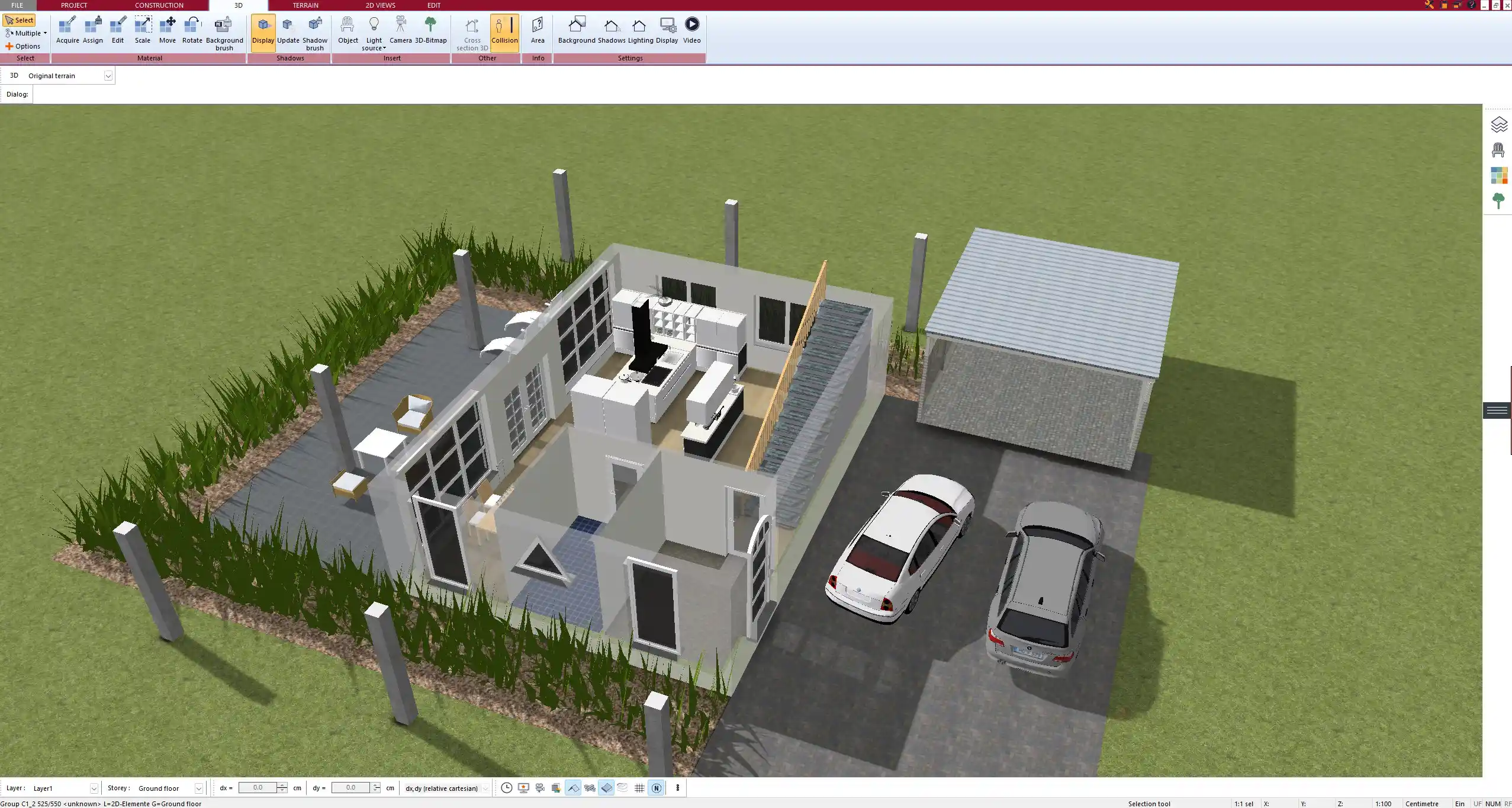The width and height of the screenshot is (1512, 808).
Task: Switch to the TERRAIN ribbon tab
Action: click(x=304, y=5)
